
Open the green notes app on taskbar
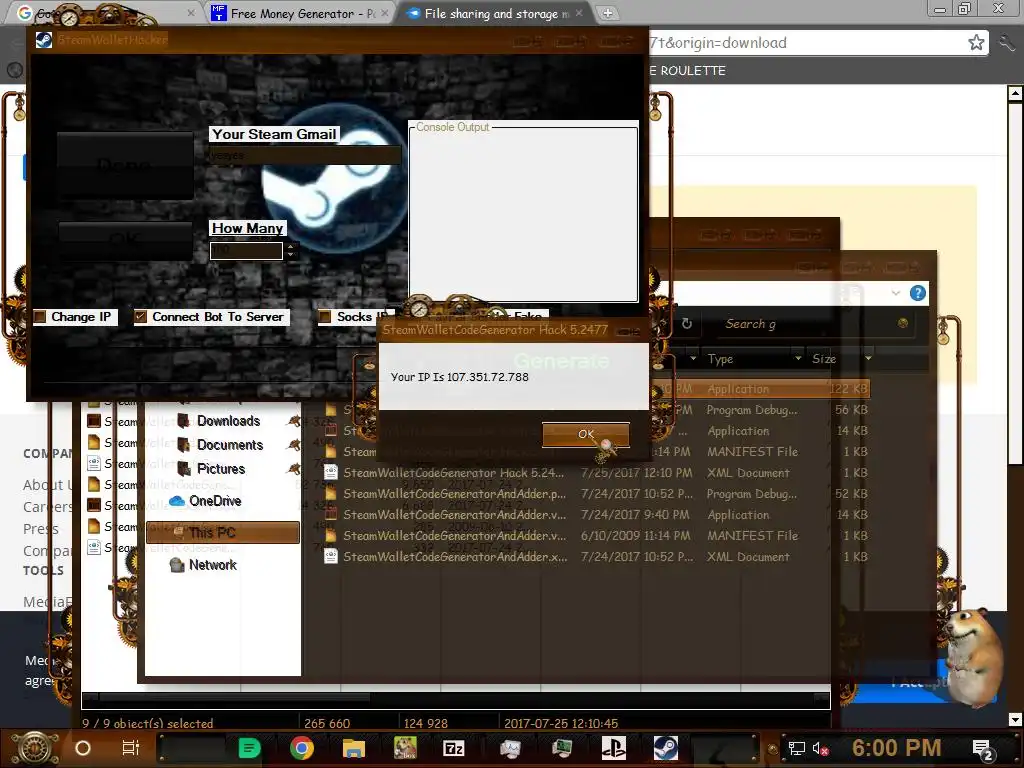249,748
